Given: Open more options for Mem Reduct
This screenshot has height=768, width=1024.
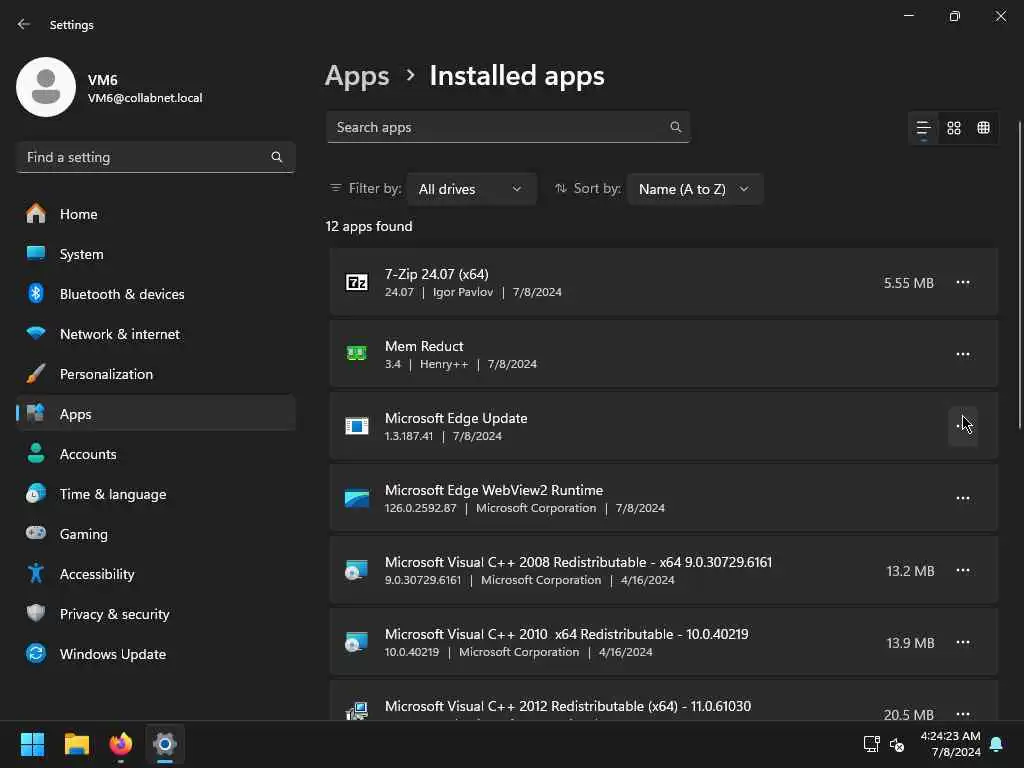Looking at the screenshot, I should (x=963, y=355).
